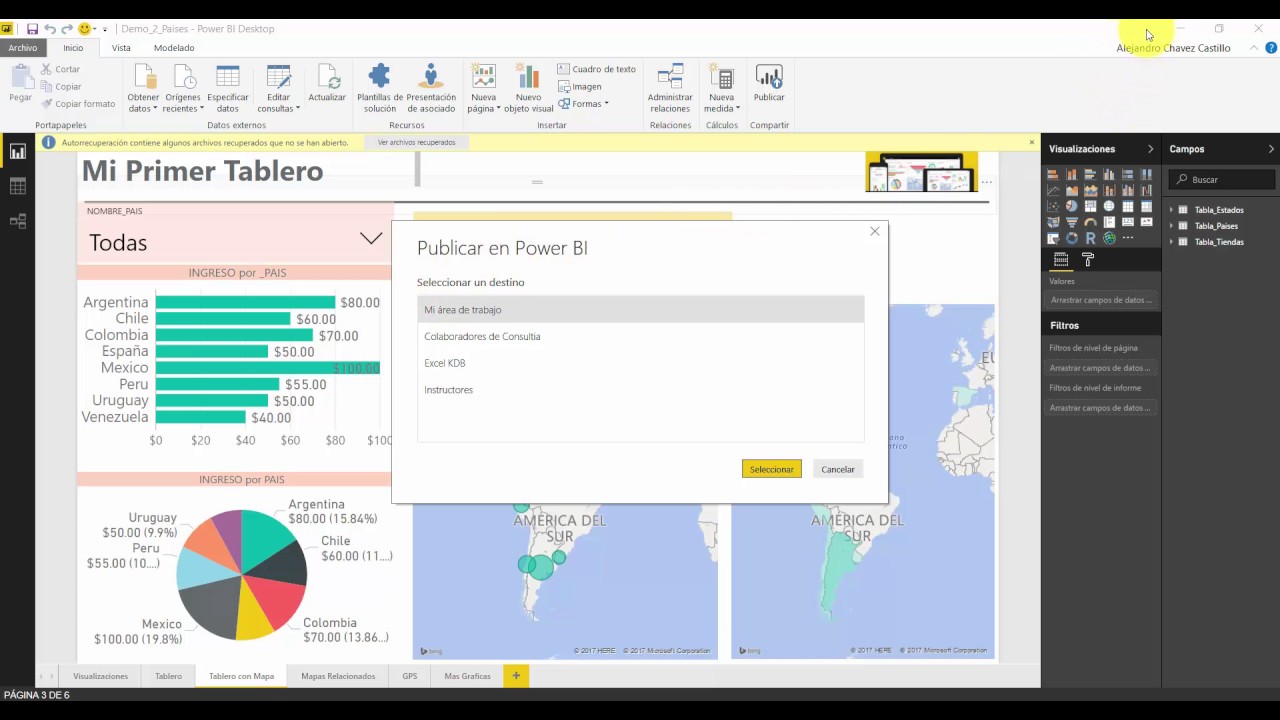The height and width of the screenshot is (720, 1280).
Task: Open the Archivo menu
Action: tap(22, 48)
